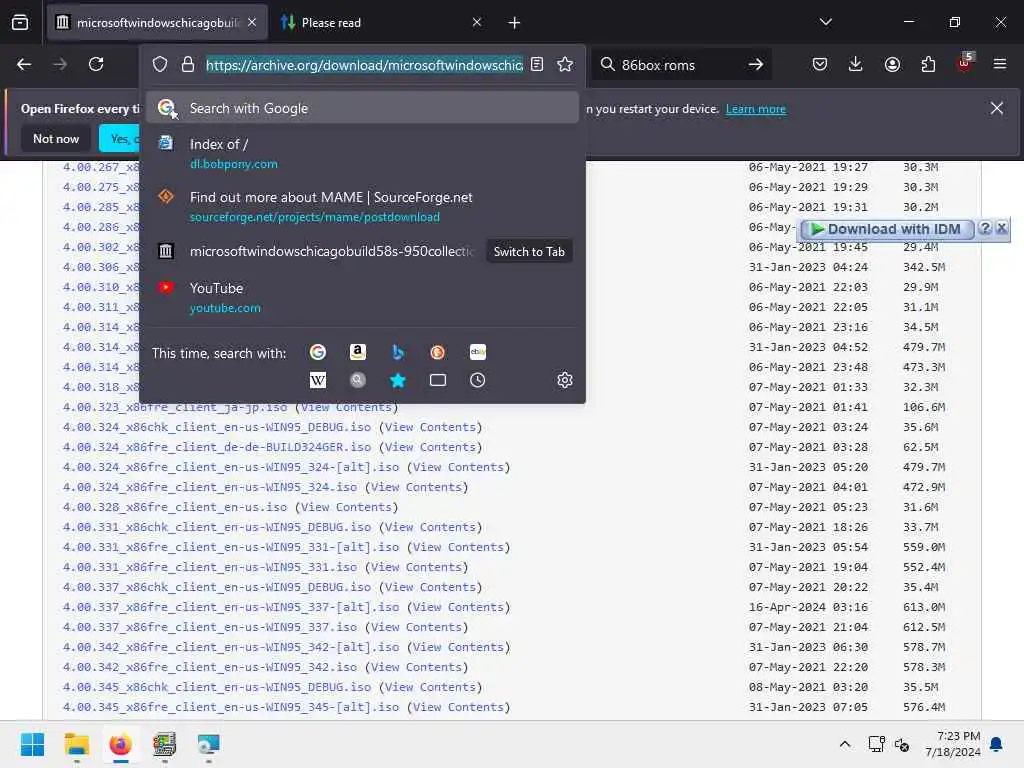Screen dimensions: 1024x768
Task: Dismiss the Open Firefox notification bar
Action: click(997, 108)
